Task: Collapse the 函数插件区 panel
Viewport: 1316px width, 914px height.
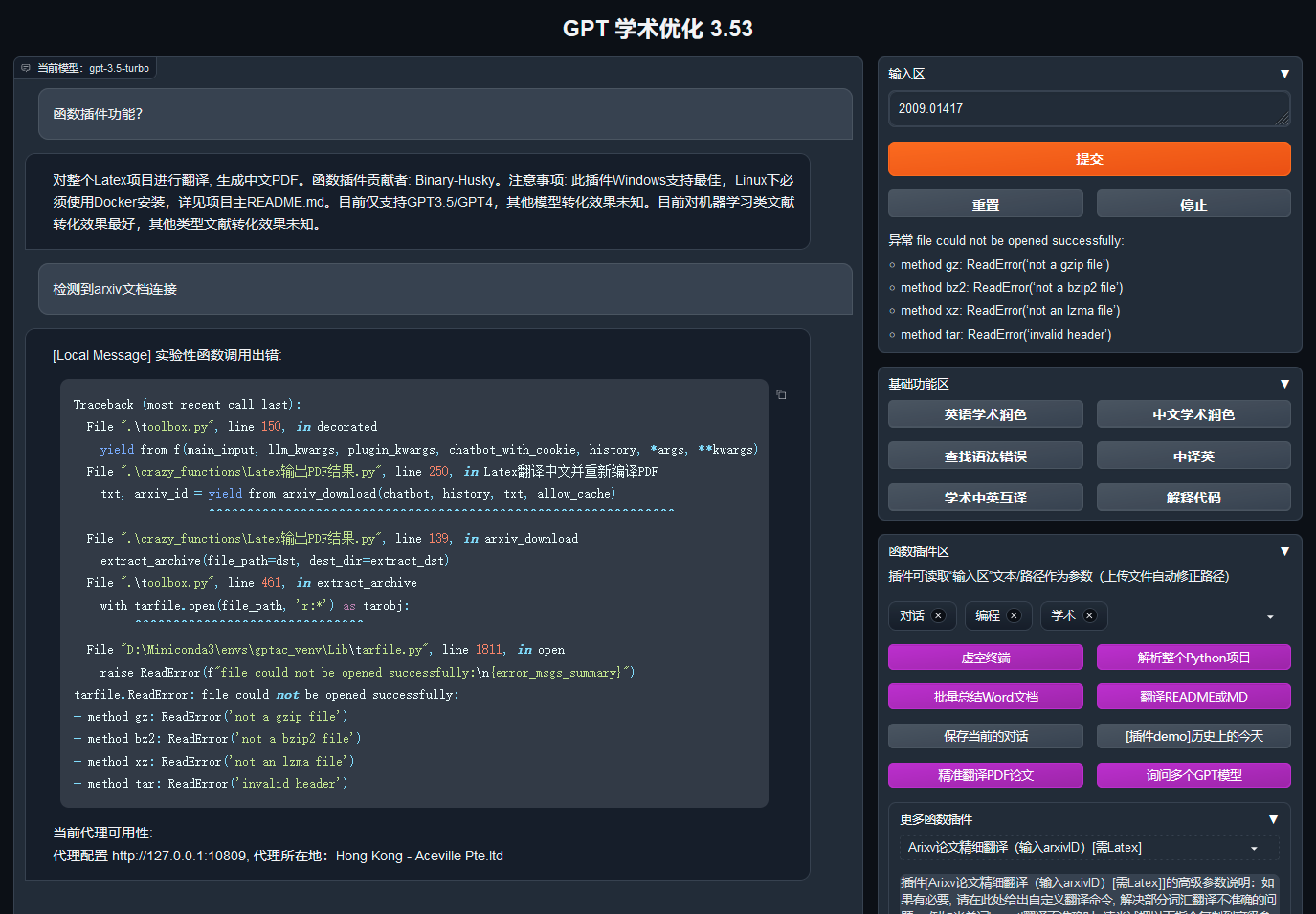Action: tap(1284, 550)
